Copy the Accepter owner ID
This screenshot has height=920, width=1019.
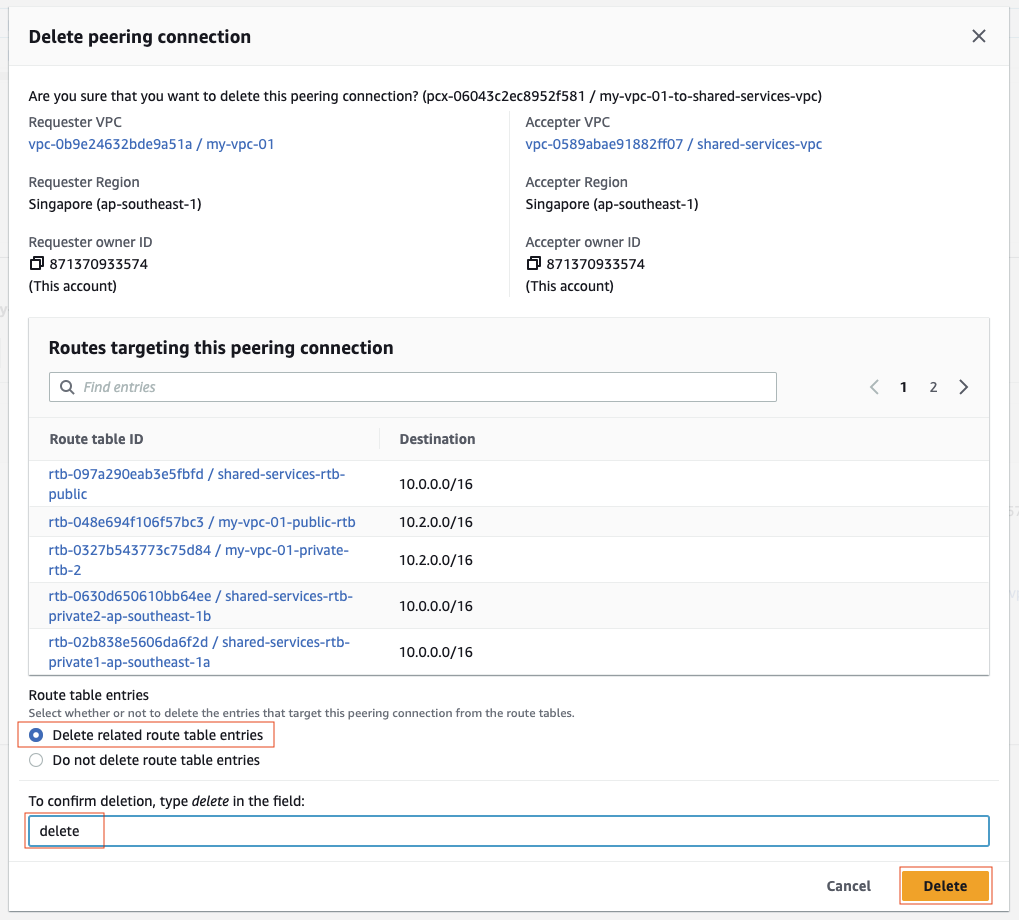click(534, 263)
